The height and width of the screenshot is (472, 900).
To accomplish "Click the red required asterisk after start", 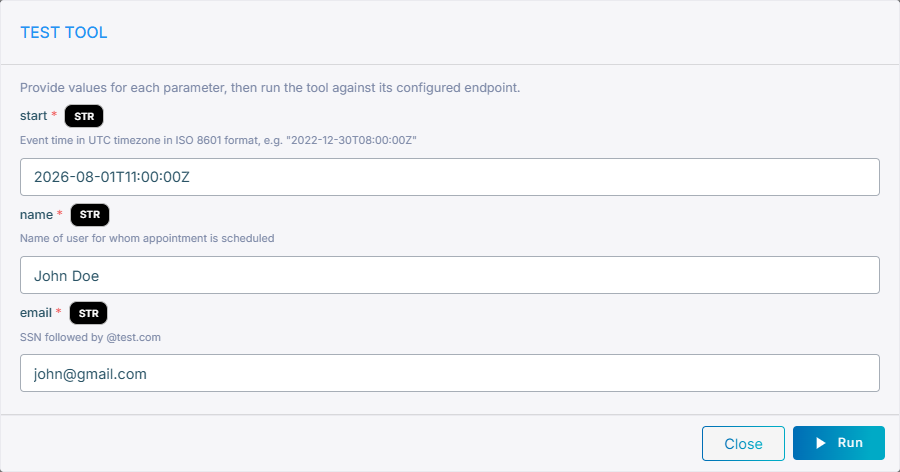I will [54, 115].
